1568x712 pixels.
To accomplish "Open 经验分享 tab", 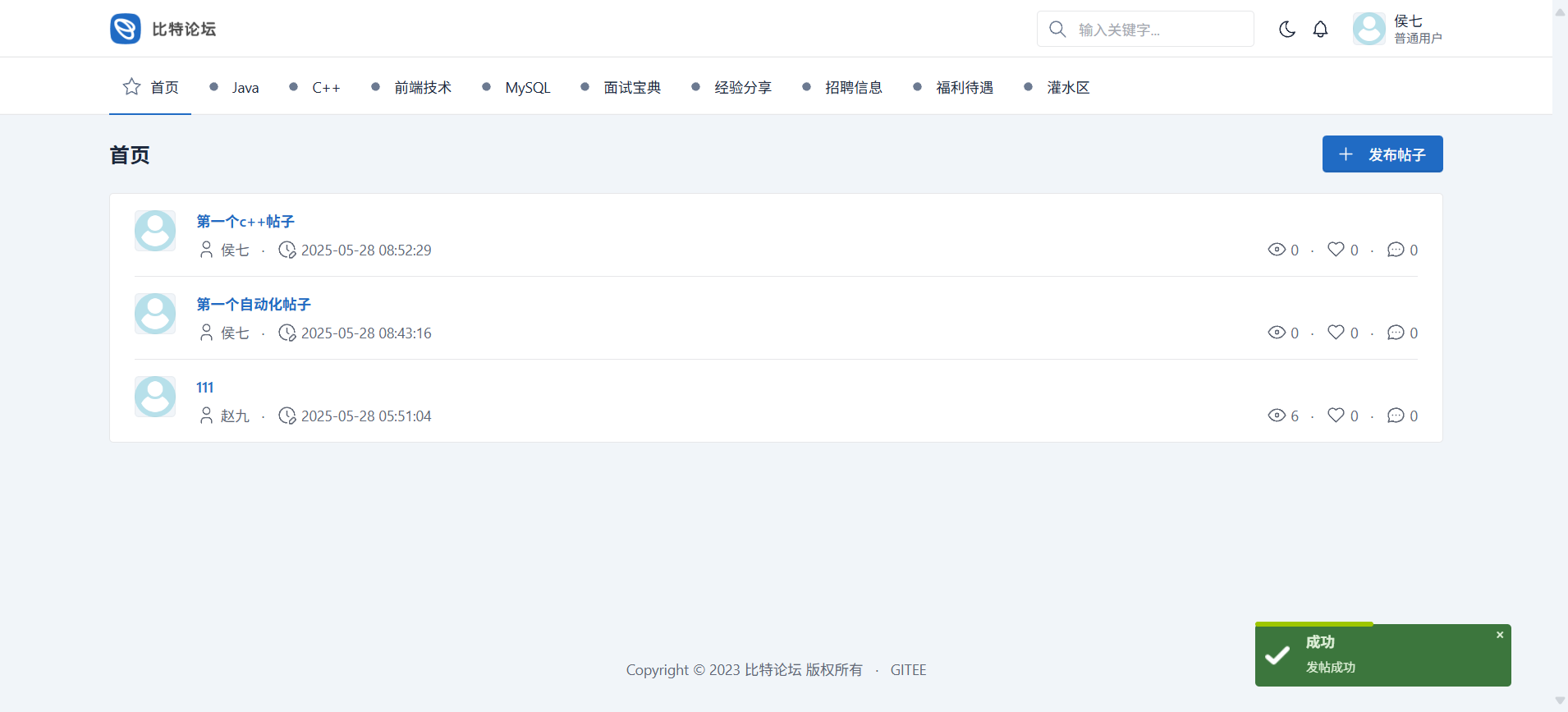I will [731, 87].
